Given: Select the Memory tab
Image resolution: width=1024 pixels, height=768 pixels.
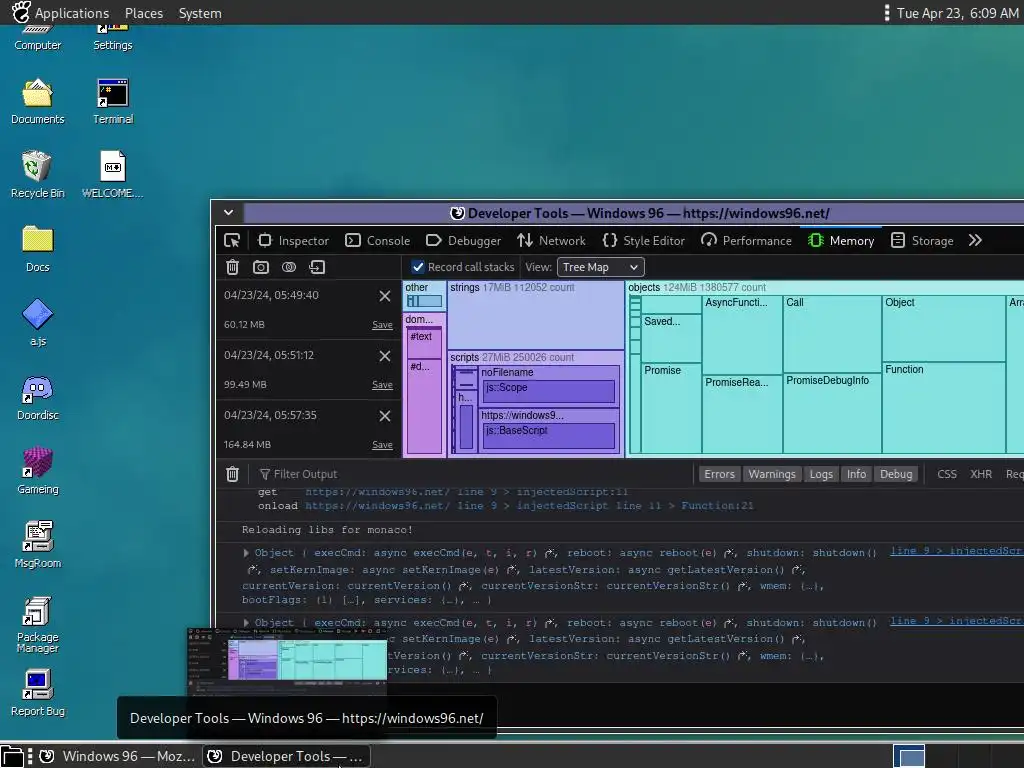Looking at the screenshot, I should [x=841, y=240].
